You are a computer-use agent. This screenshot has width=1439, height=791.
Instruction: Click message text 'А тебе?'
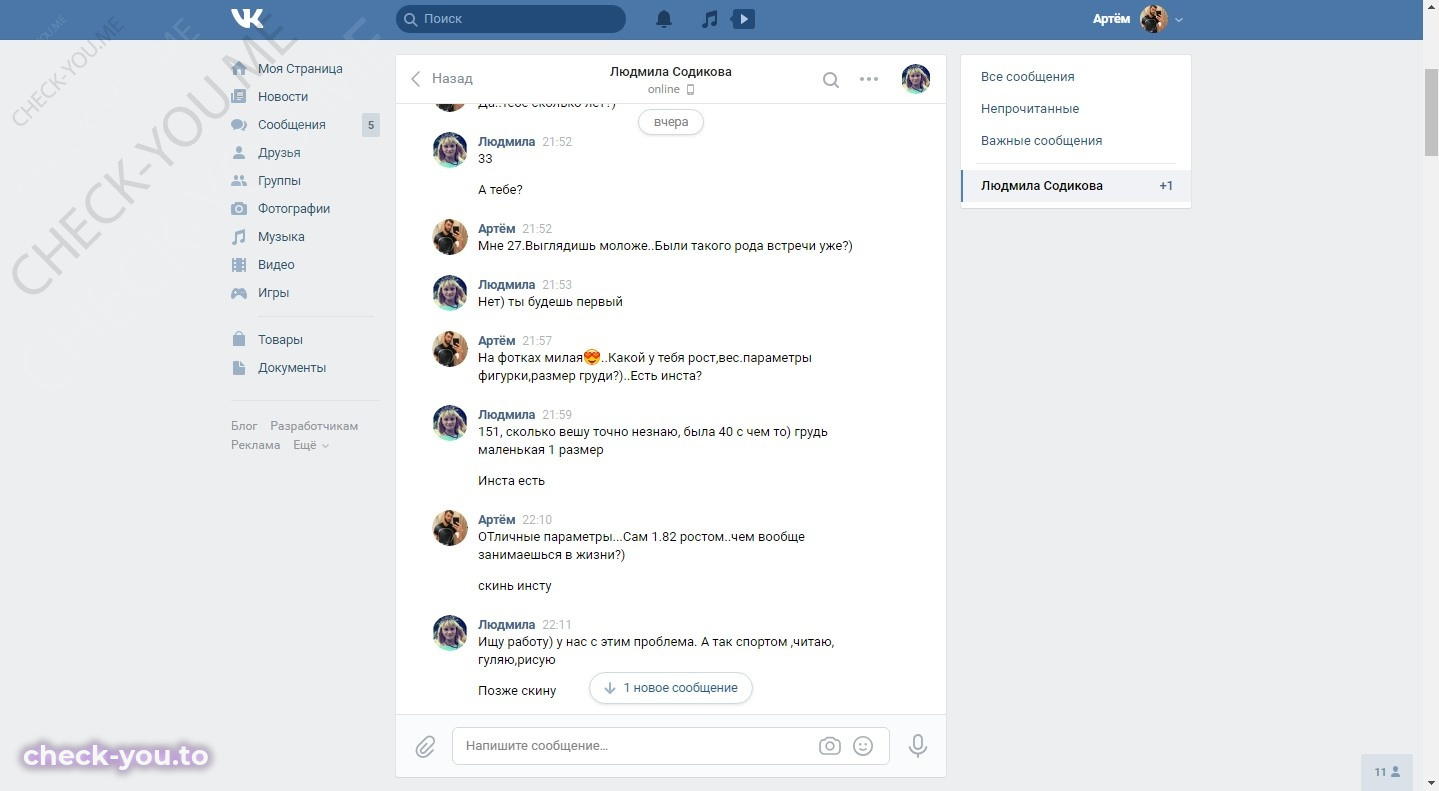tap(500, 190)
